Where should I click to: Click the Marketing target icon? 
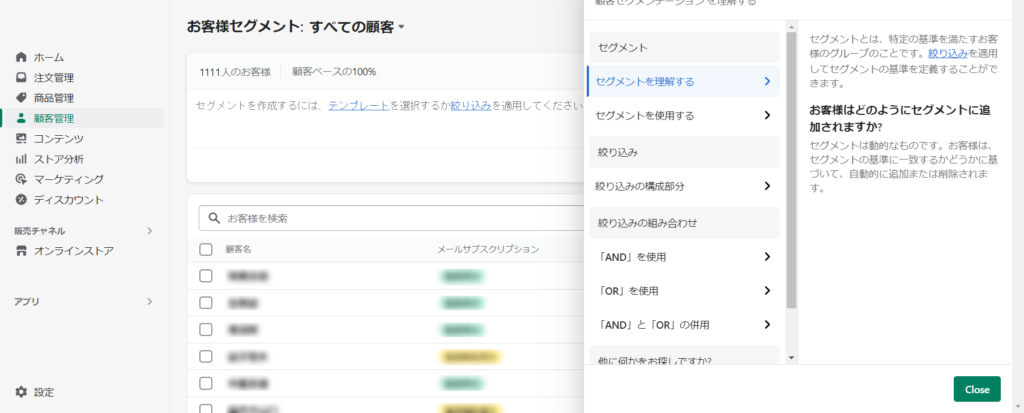(x=21, y=179)
